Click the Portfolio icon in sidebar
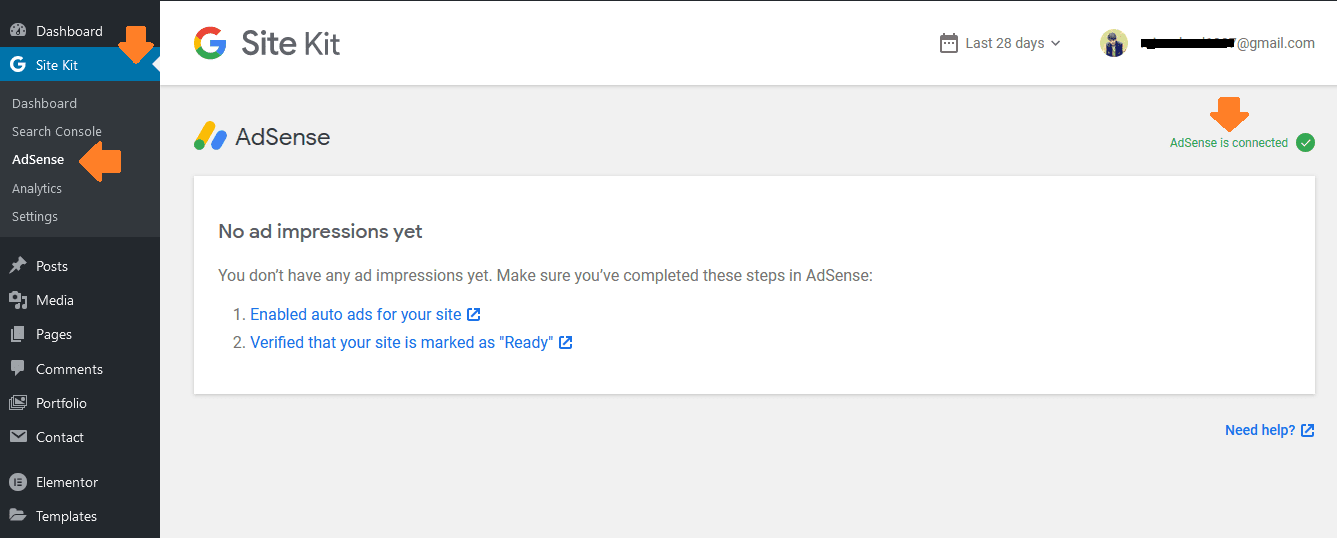Viewport: 1337px width, 538px height. (17, 403)
